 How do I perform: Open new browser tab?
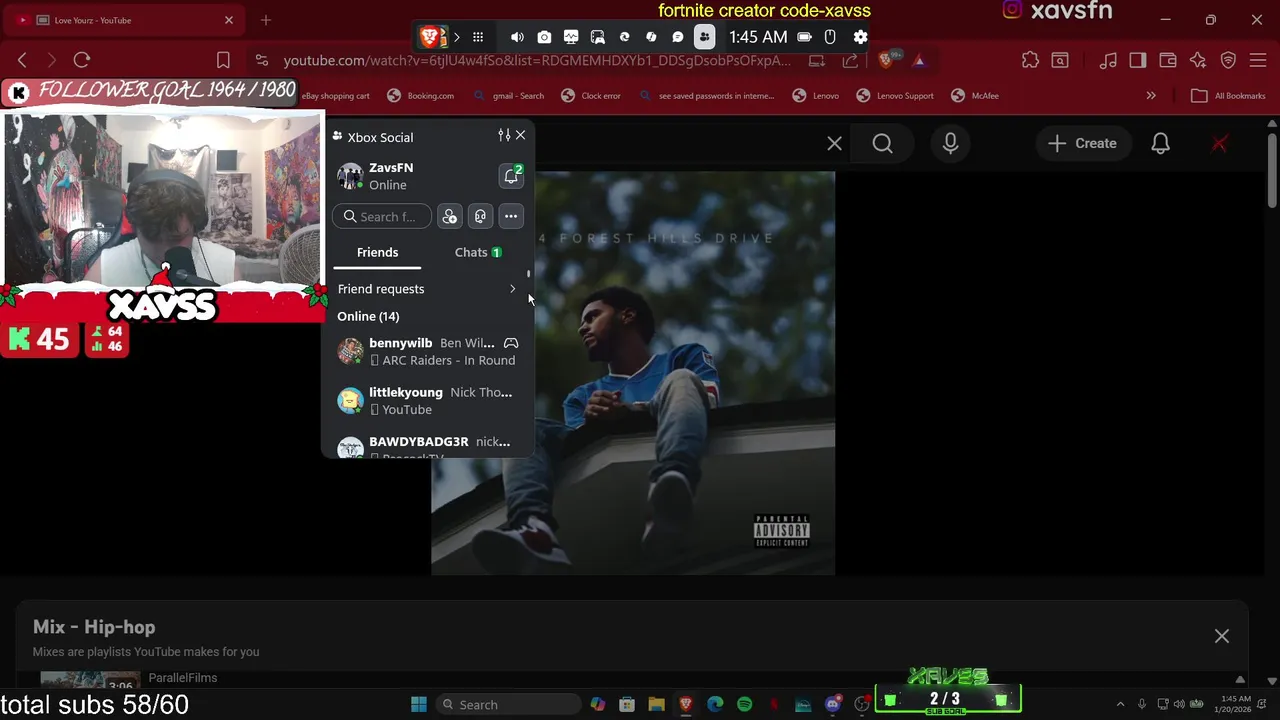266,20
